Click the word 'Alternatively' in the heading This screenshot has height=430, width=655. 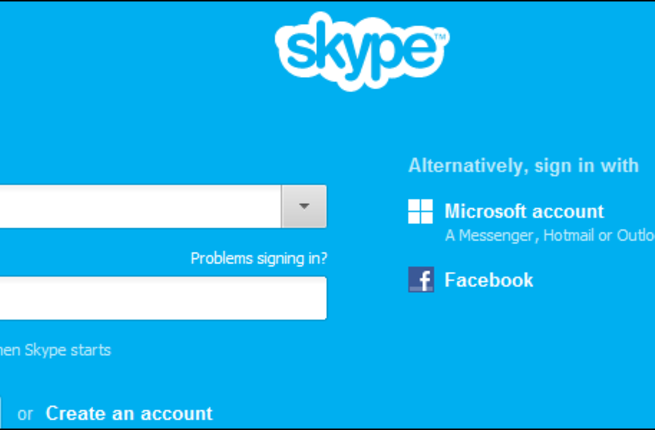(x=464, y=166)
